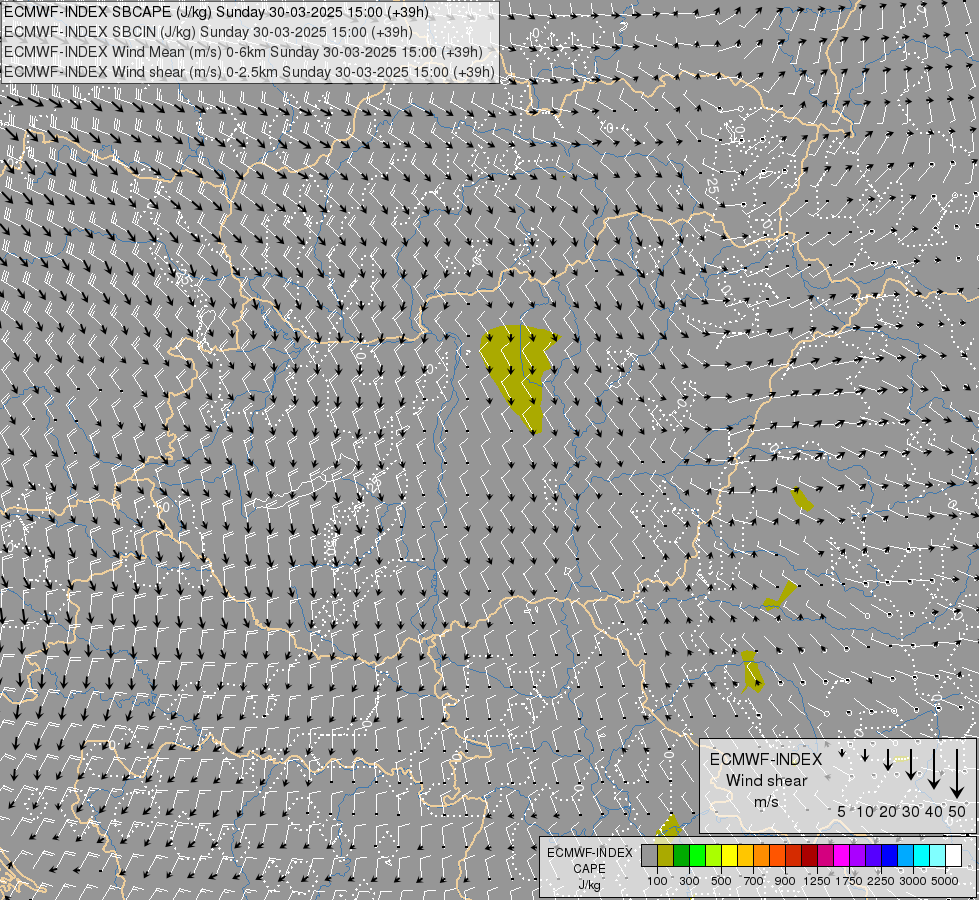The width and height of the screenshot is (979, 900).
Task: Click the orange CAPE swatch above 700
Action: tap(761, 856)
